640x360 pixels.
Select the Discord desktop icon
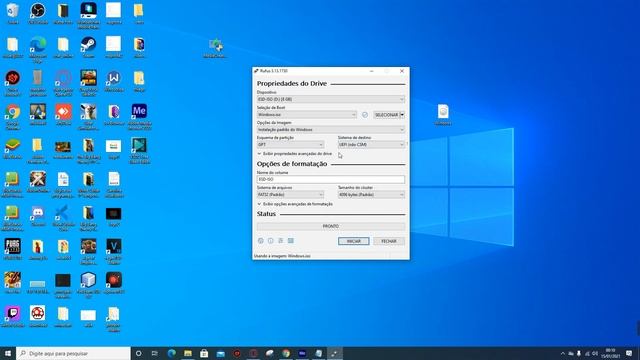38,216
